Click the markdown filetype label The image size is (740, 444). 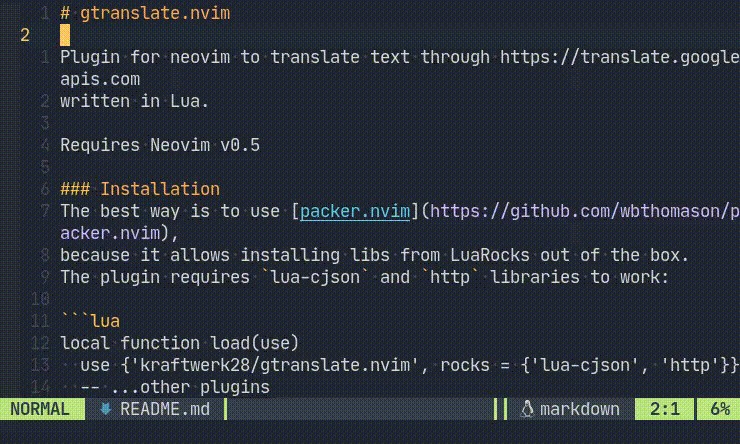point(580,409)
